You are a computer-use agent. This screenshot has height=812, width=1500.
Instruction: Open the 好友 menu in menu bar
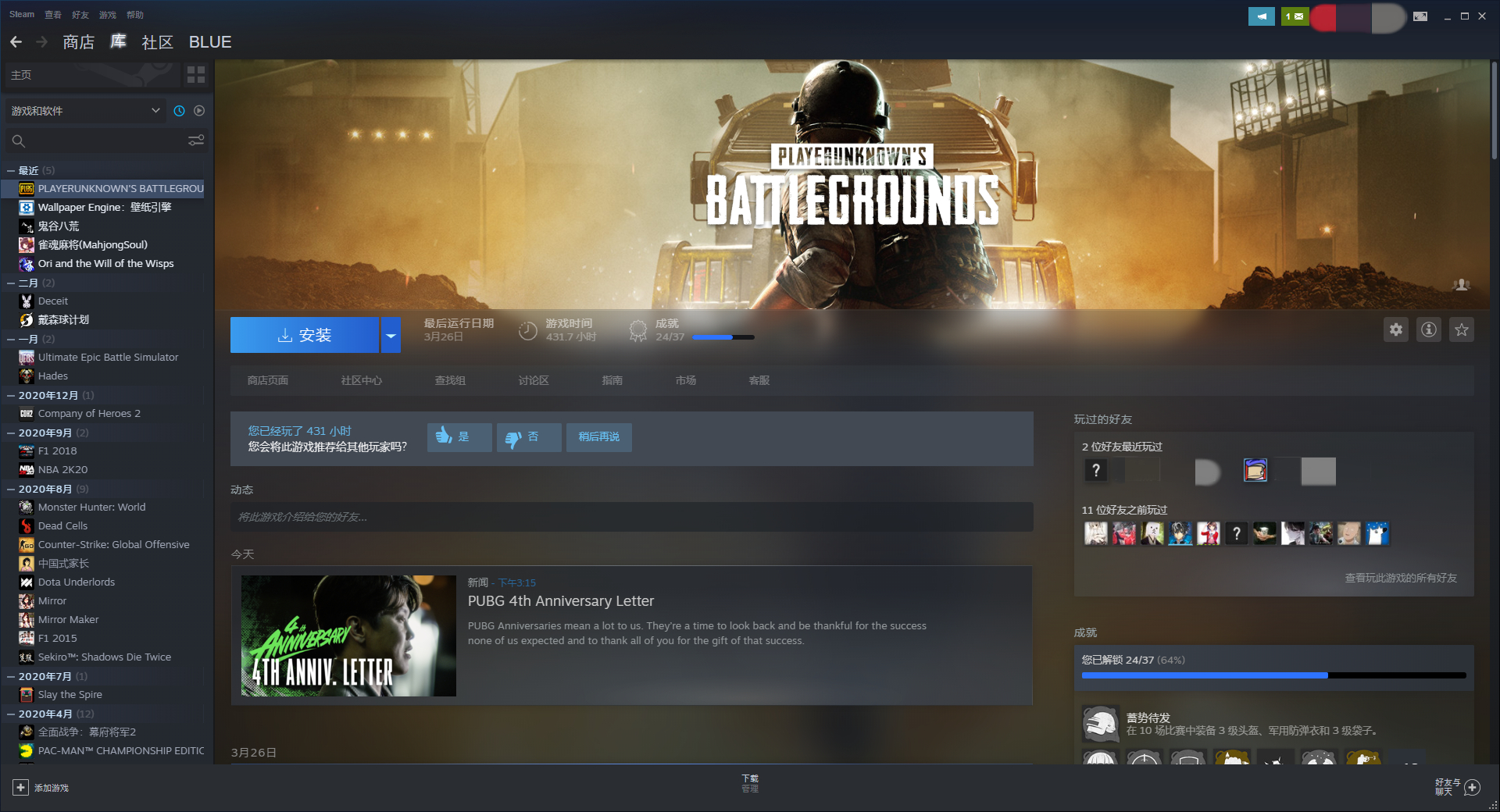coord(80,15)
